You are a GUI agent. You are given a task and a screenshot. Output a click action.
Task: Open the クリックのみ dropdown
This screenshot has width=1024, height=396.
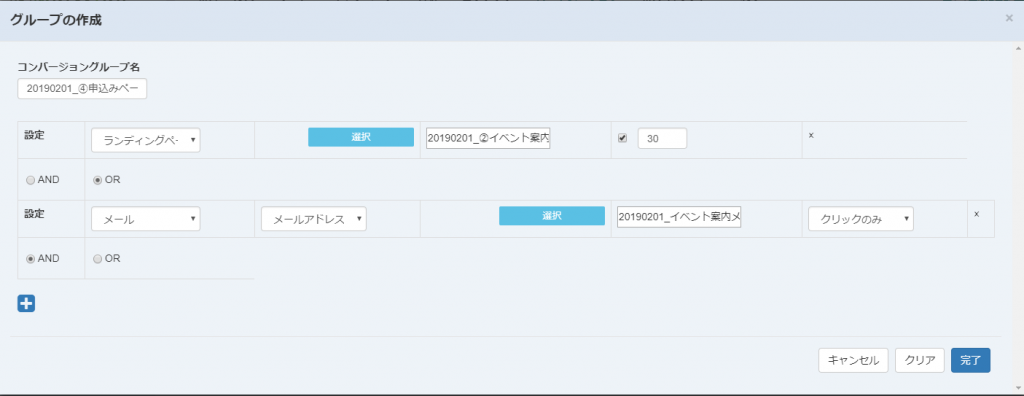click(861, 219)
